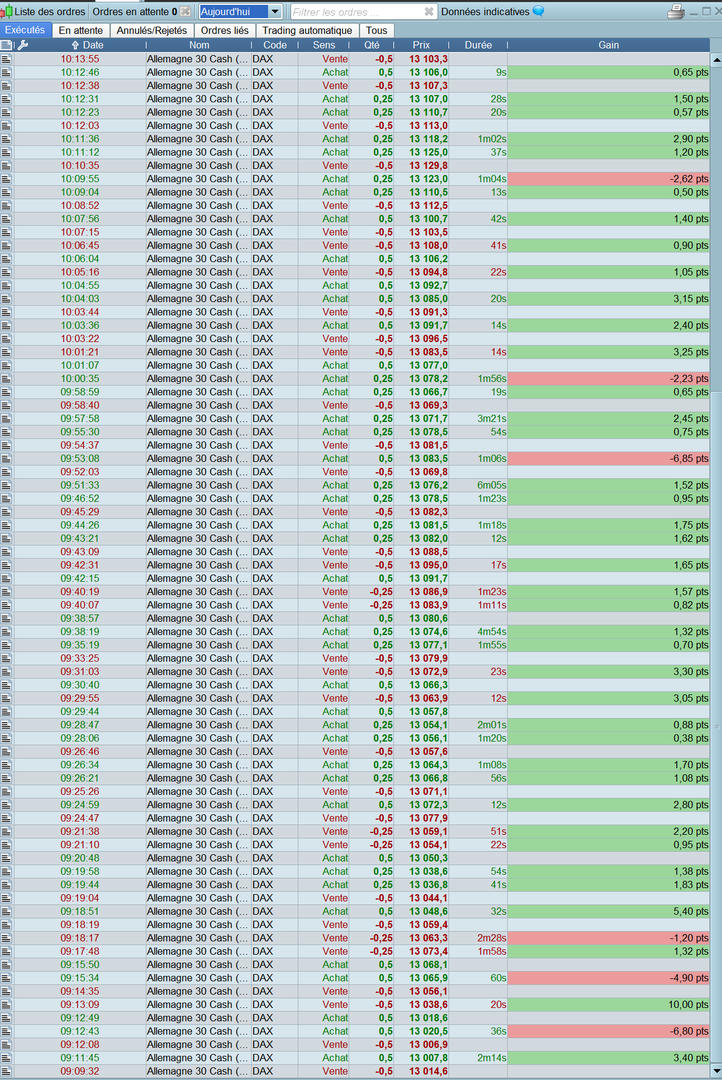Click quantity -0,25 in the 09:40:19 row
This screenshot has height=1080, width=722.
[381, 592]
